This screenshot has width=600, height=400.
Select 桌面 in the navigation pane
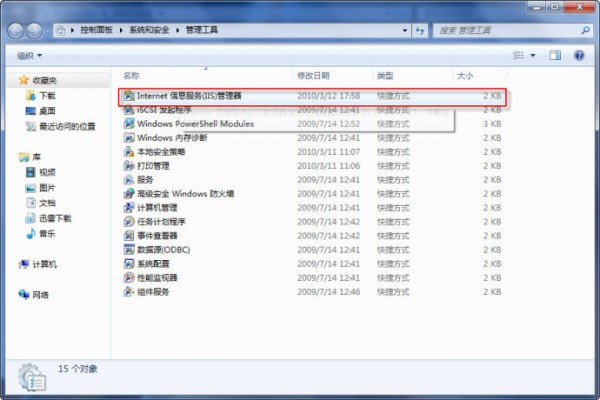47,111
